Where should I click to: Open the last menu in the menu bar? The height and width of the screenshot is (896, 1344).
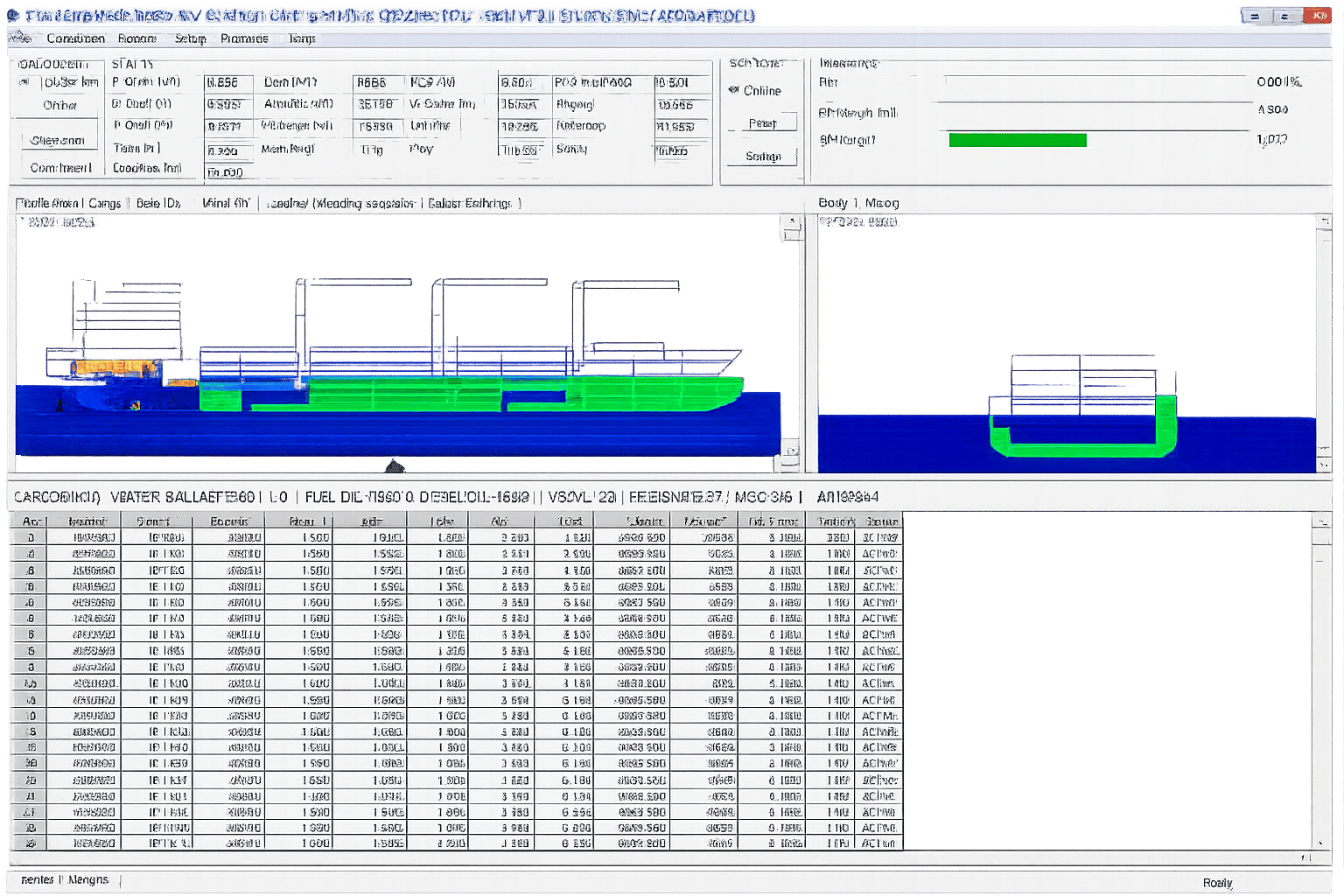[x=302, y=38]
